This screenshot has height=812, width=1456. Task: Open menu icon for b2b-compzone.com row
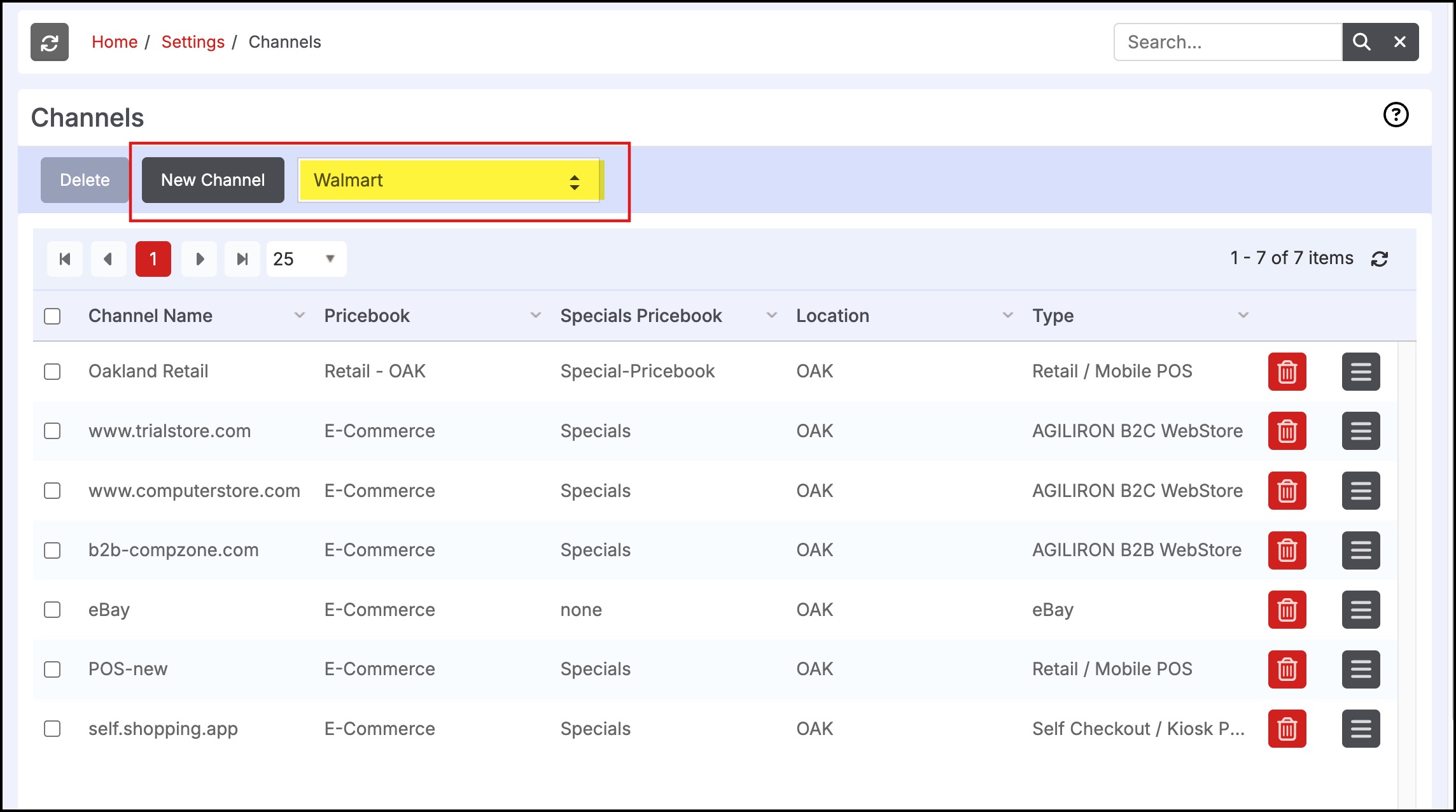coord(1361,550)
